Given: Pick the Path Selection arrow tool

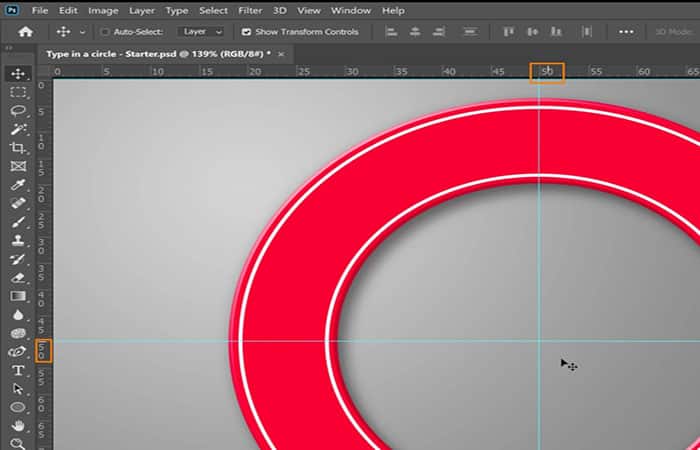Looking at the screenshot, I should [18, 389].
